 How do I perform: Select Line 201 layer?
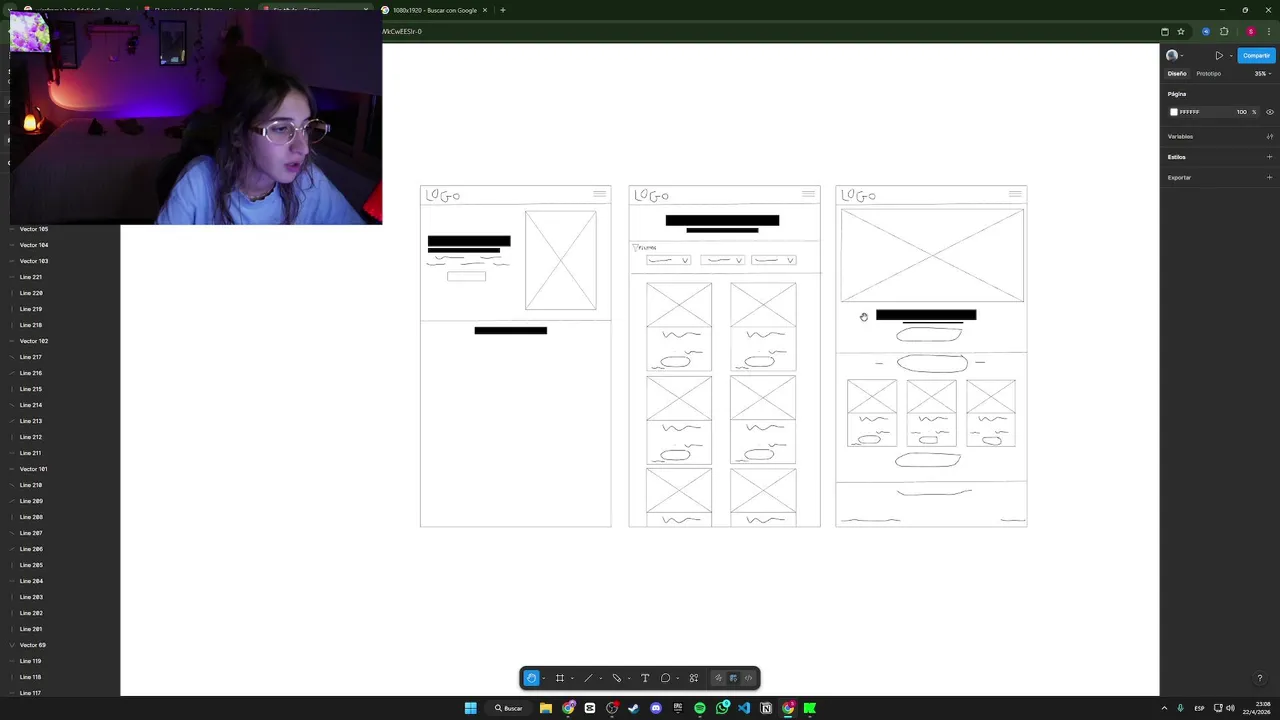tap(31, 629)
